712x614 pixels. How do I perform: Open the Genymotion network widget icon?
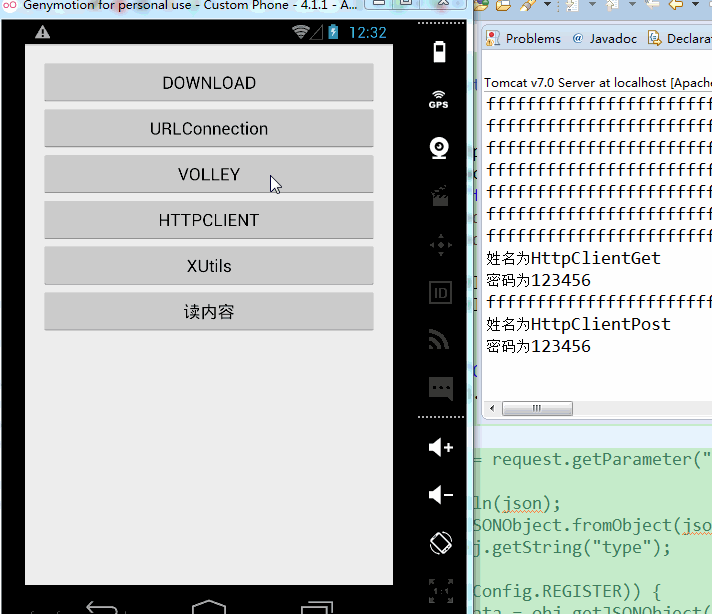(439, 340)
